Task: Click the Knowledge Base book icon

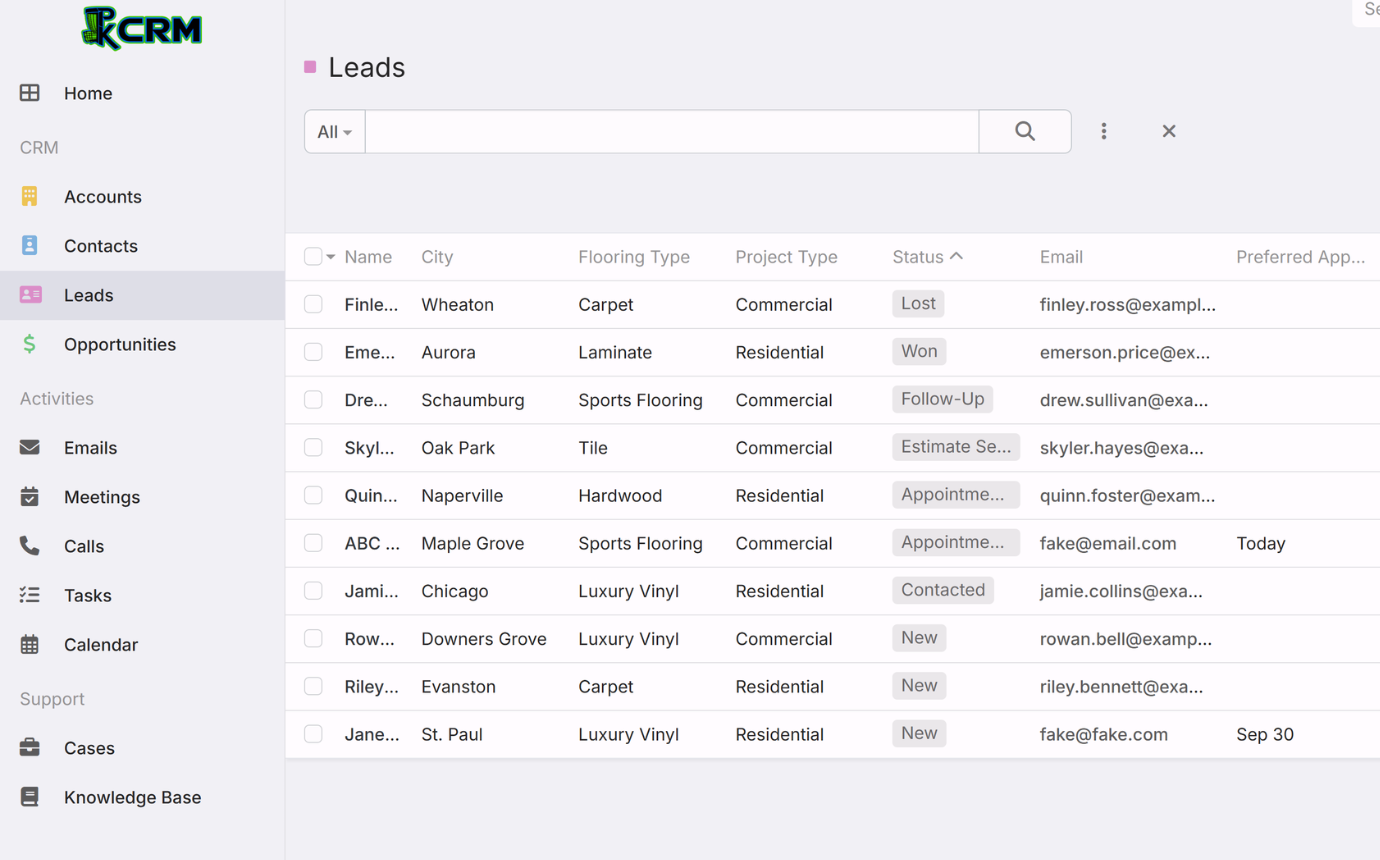Action: click(x=30, y=797)
